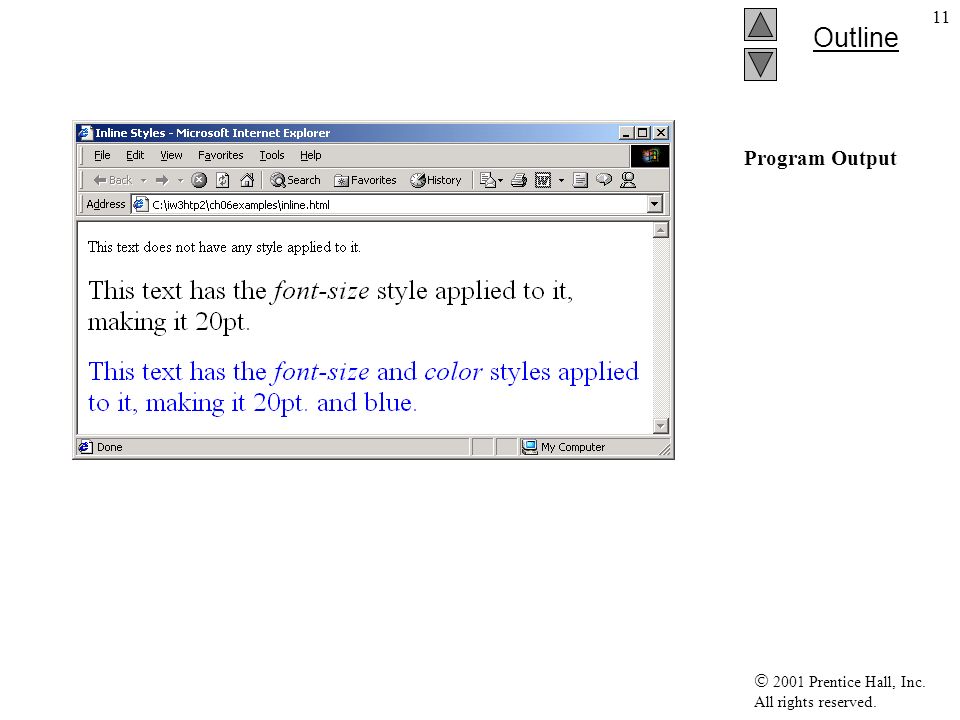This screenshot has height=720, width=960.
Task: Click the "My Computer" status text
Action: (573, 447)
